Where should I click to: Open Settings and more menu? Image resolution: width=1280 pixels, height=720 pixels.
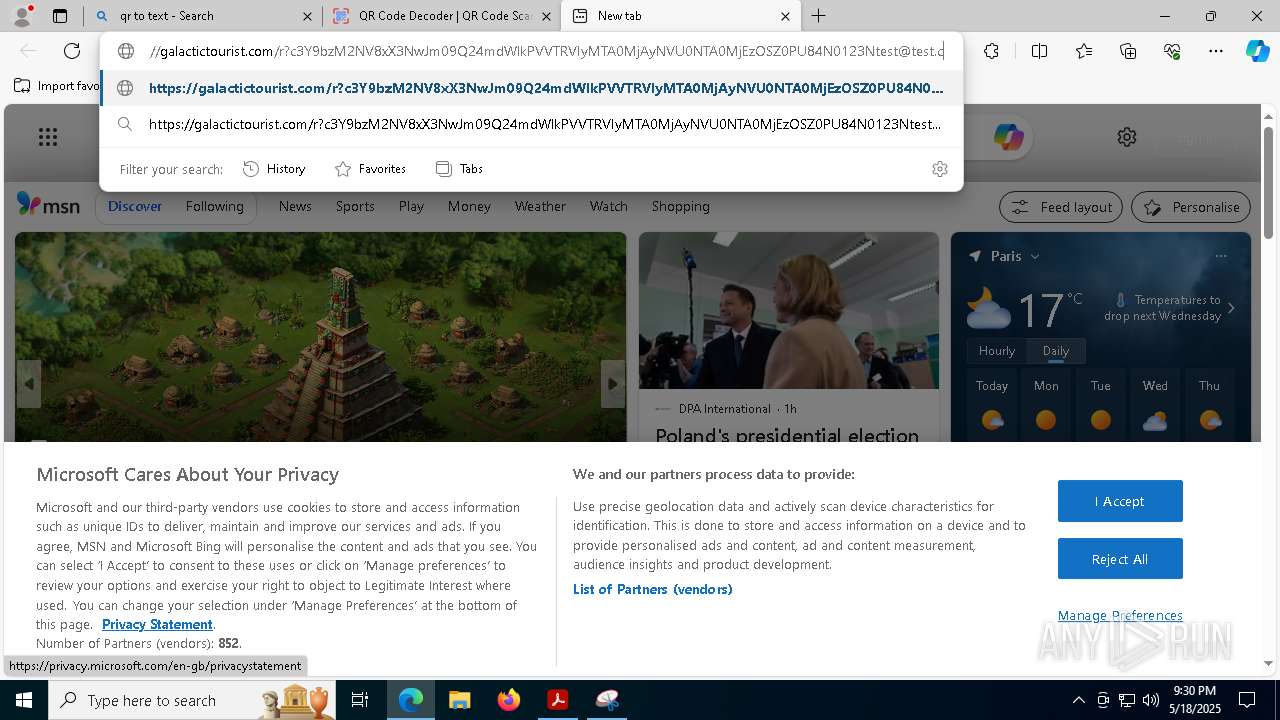pos(1216,51)
